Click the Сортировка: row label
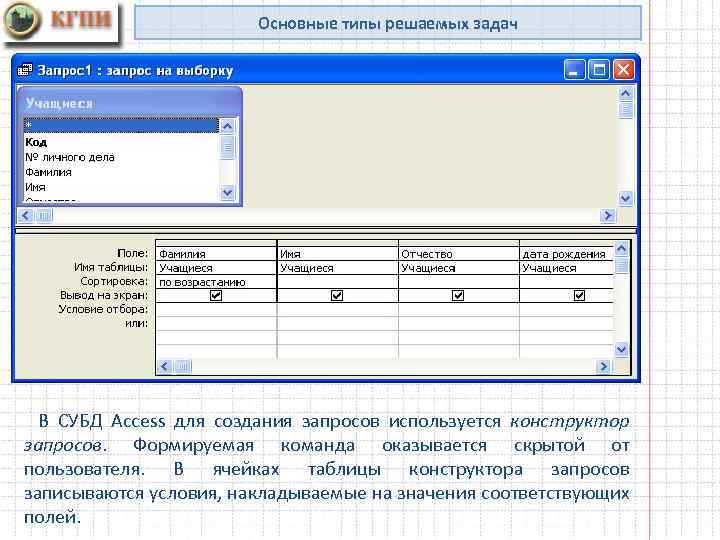Image resolution: width=720 pixels, height=540 pixels. 114,281
